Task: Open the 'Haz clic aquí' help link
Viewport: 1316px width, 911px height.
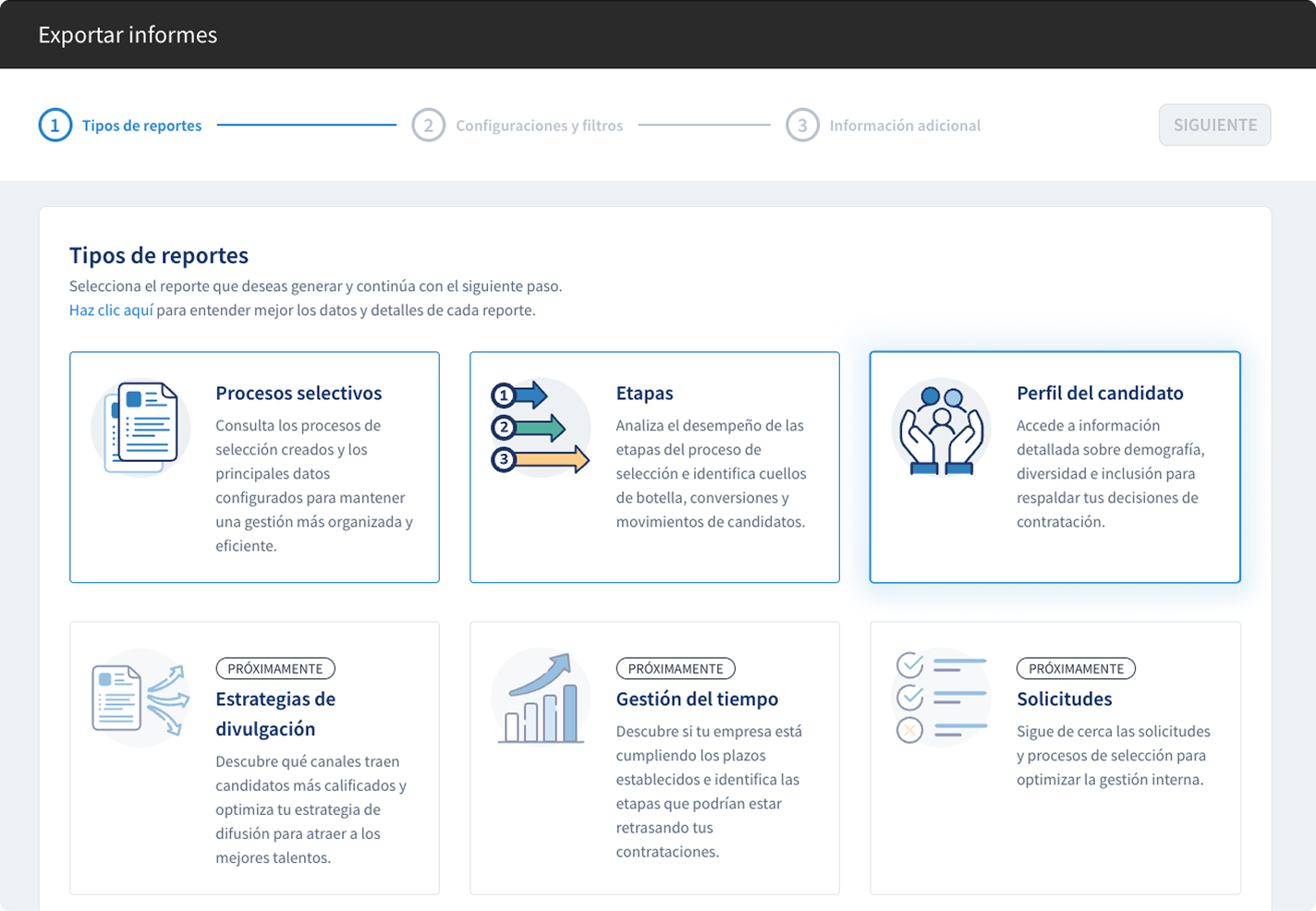Action: pyautogui.click(x=111, y=310)
